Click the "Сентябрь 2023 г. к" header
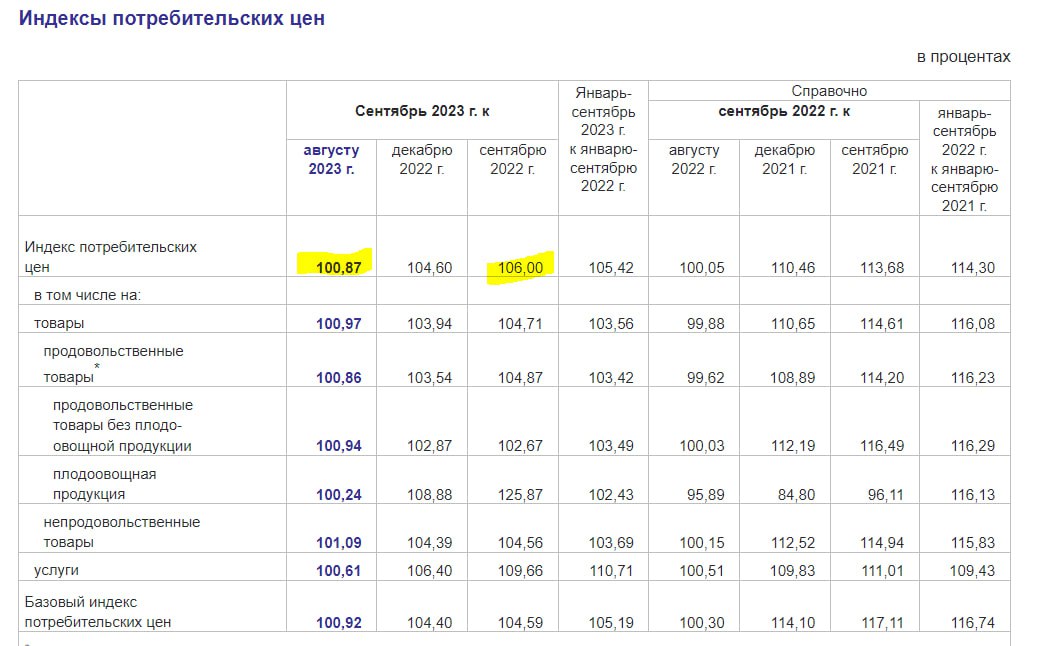The image size is (1040, 646). 422,111
